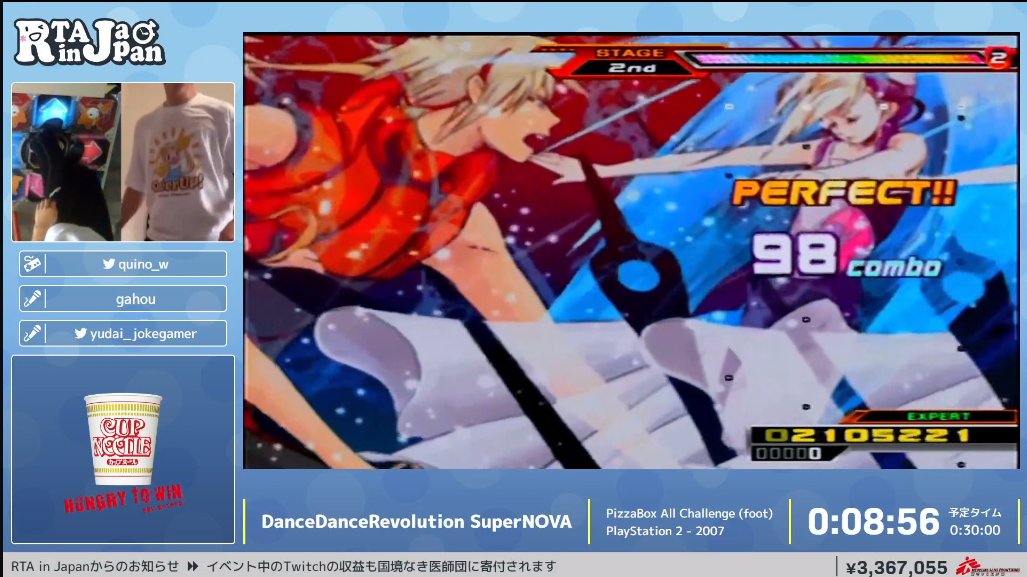Viewport: 1027px width, 577px height.
Task: Open the gahou commentator label
Action: coord(123,299)
